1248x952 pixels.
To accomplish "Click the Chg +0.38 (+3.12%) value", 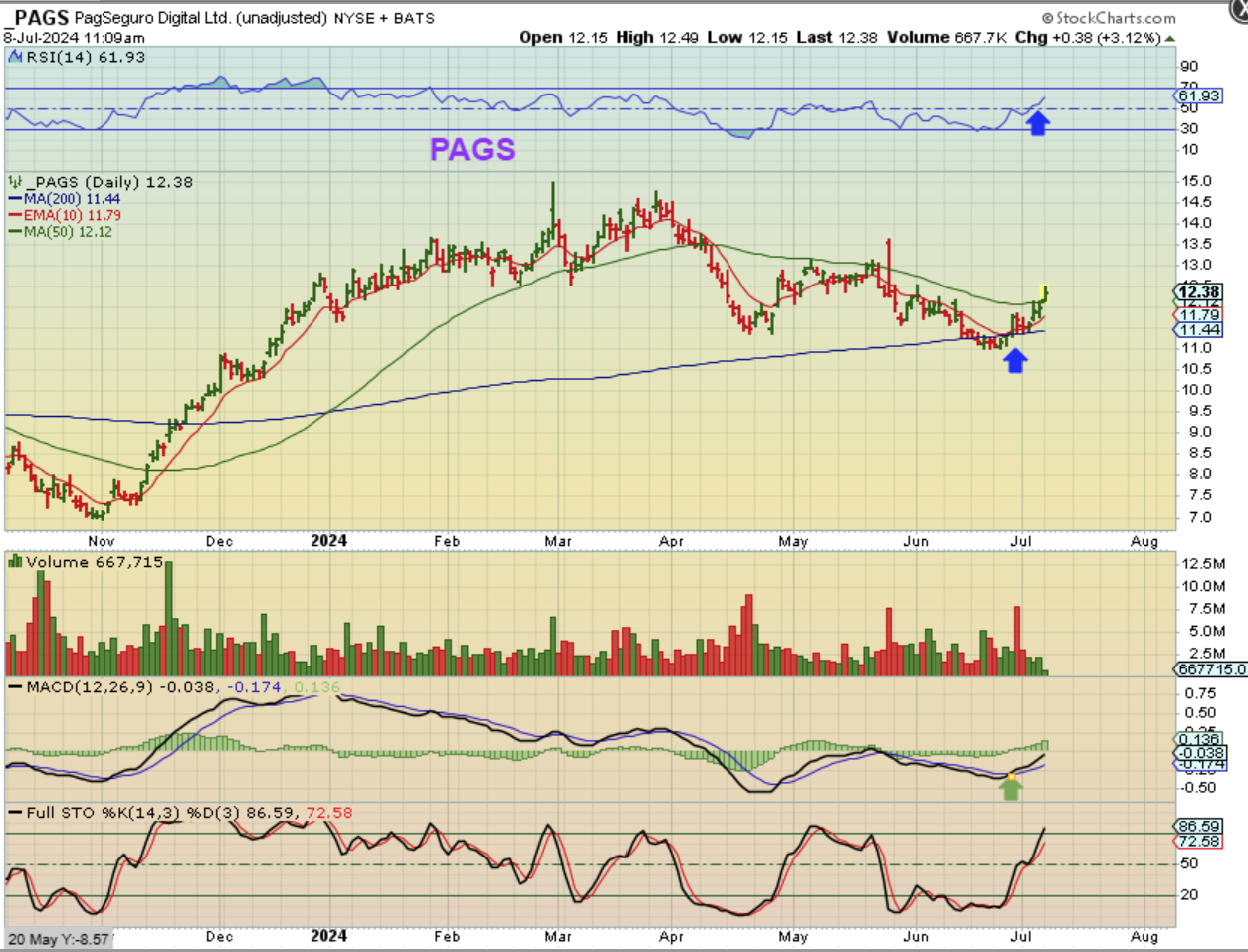I will [1088, 37].
